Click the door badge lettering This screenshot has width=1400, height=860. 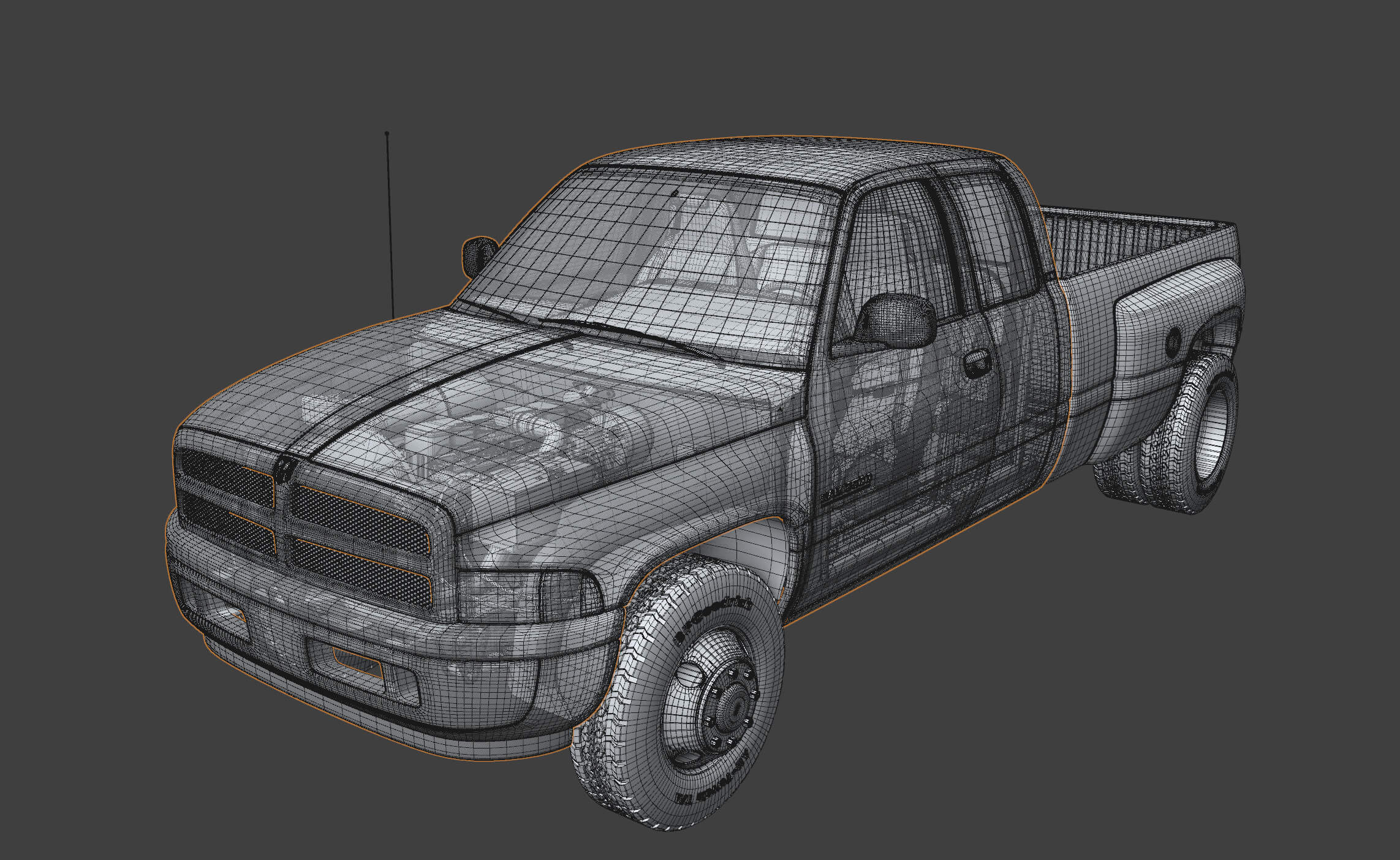847,484
